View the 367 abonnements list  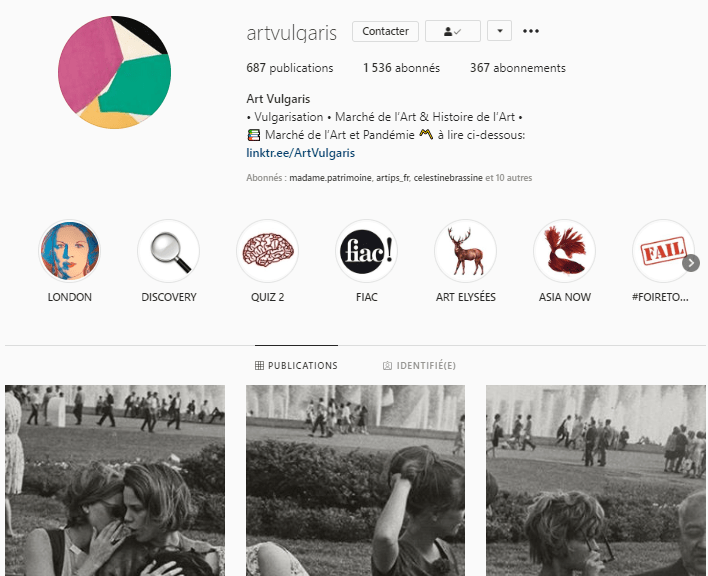(x=517, y=68)
